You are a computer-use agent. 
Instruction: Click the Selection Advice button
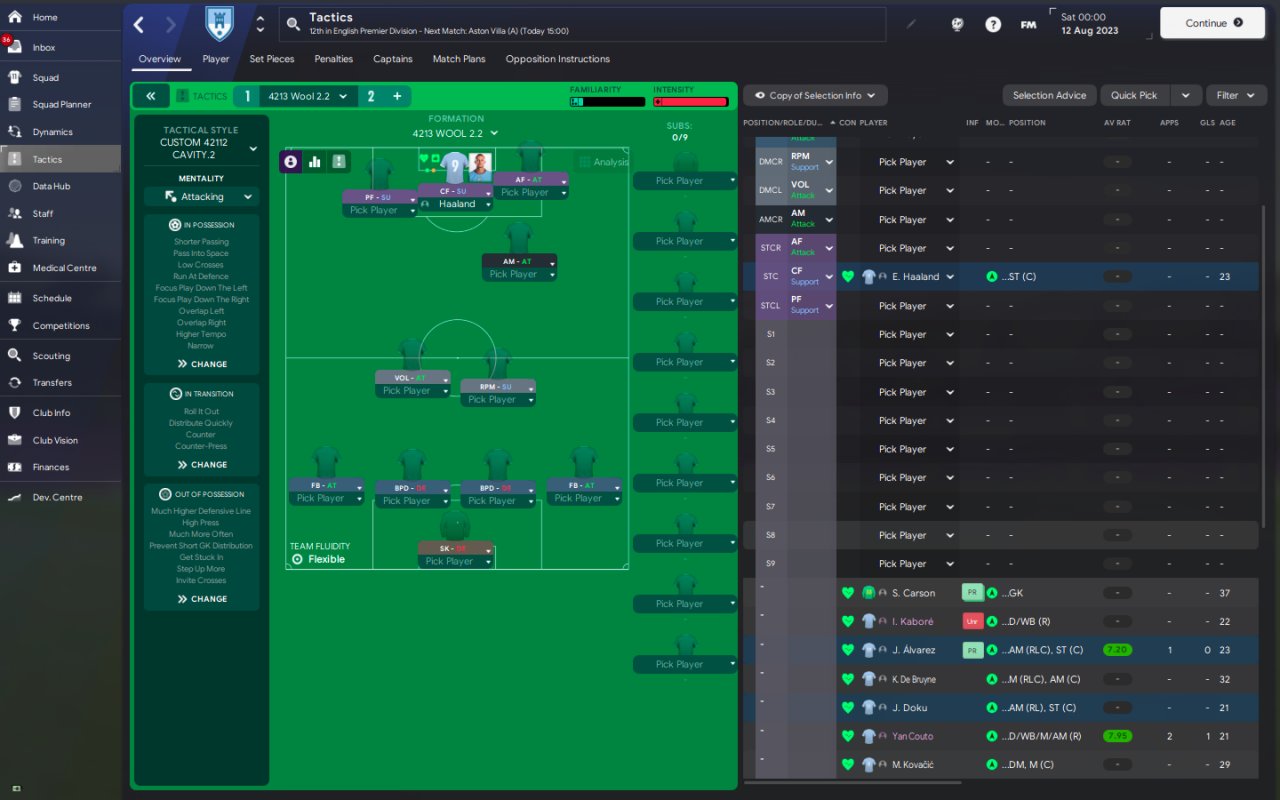click(x=1049, y=95)
